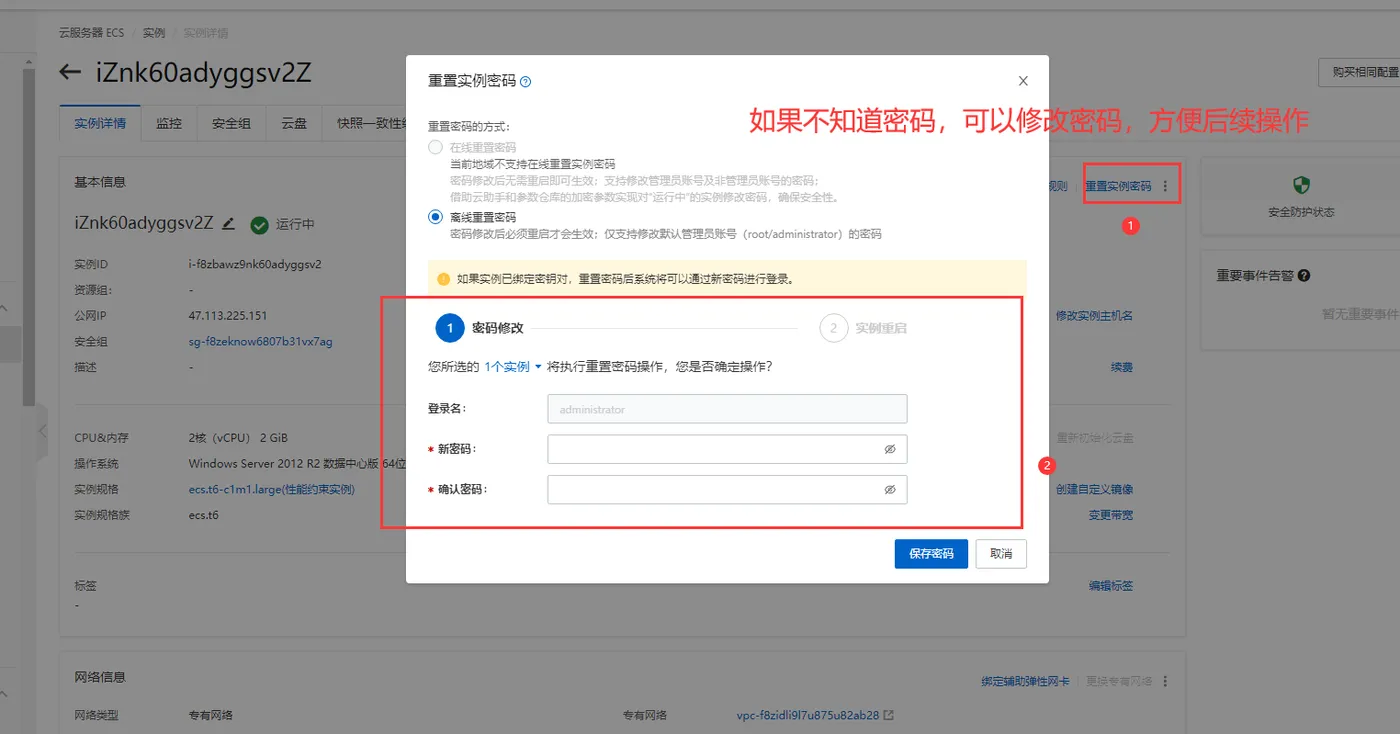Toggle visibility eye in 确认密码 field

tap(890, 490)
